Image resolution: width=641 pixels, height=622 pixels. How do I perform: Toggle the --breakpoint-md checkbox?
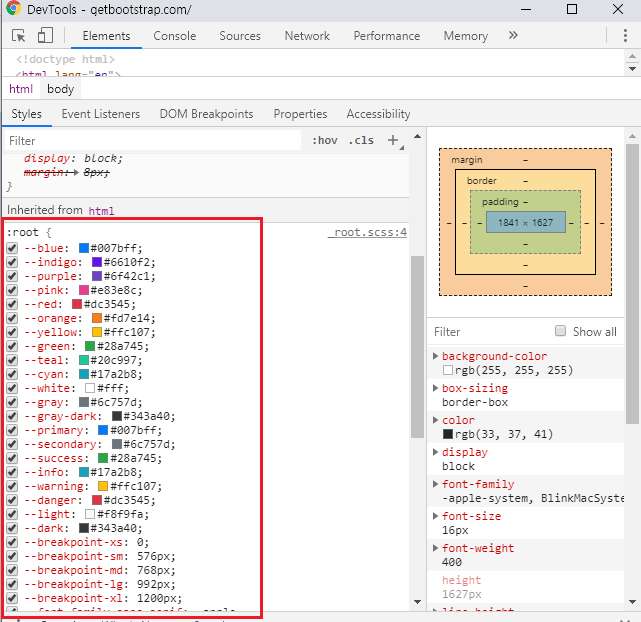coord(12,570)
